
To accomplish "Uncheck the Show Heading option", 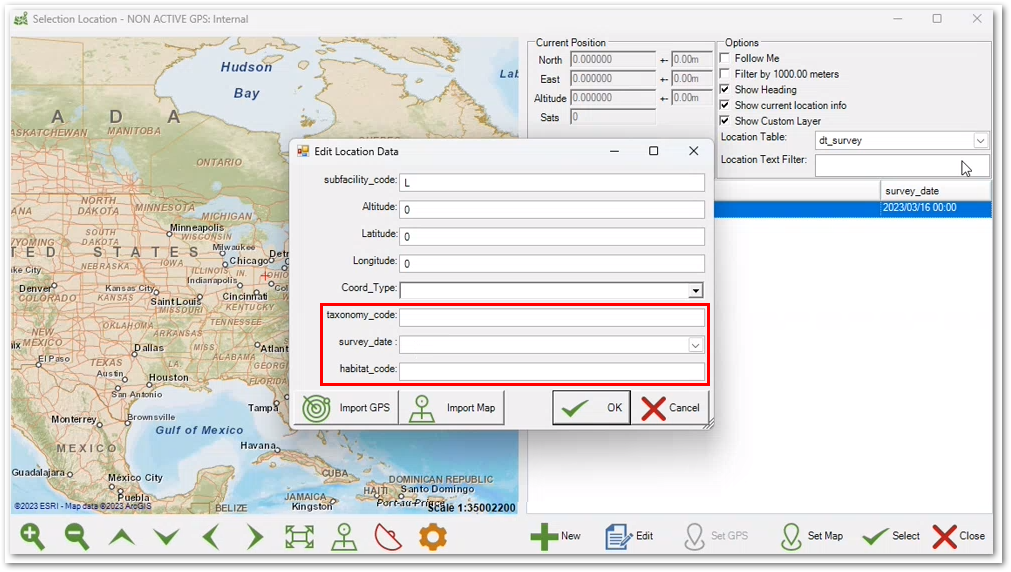I will pyautogui.click(x=725, y=90).
